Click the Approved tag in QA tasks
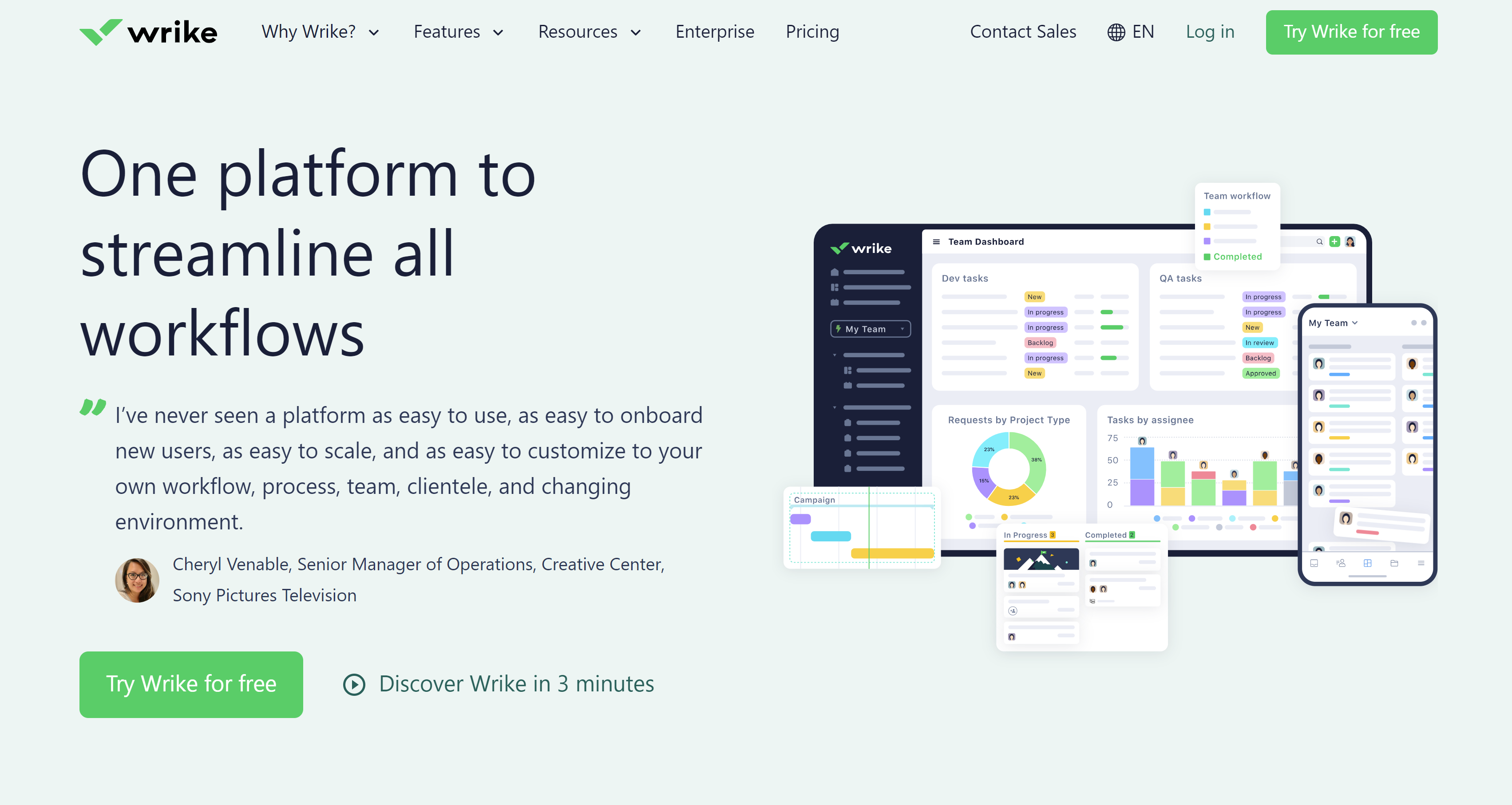The image size is (1512, 805). coord(1260,373)
